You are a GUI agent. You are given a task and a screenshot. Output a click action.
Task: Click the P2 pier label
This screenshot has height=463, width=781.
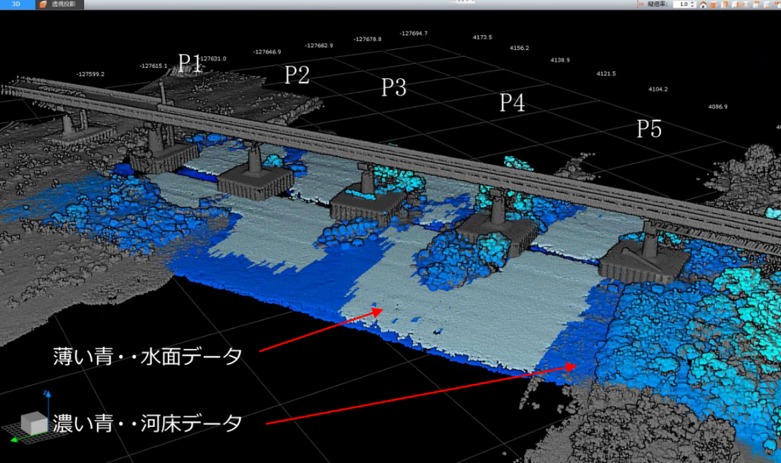coord(297,74)
